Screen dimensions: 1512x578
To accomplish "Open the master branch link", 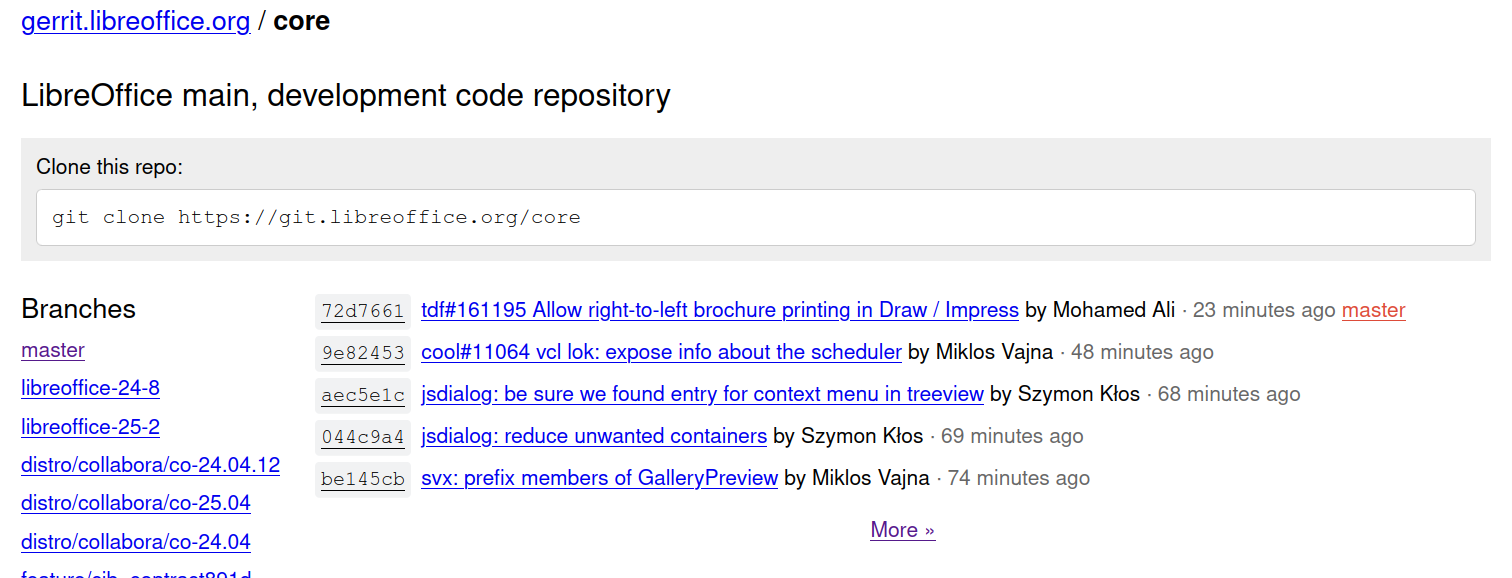I will coord(53,350).
